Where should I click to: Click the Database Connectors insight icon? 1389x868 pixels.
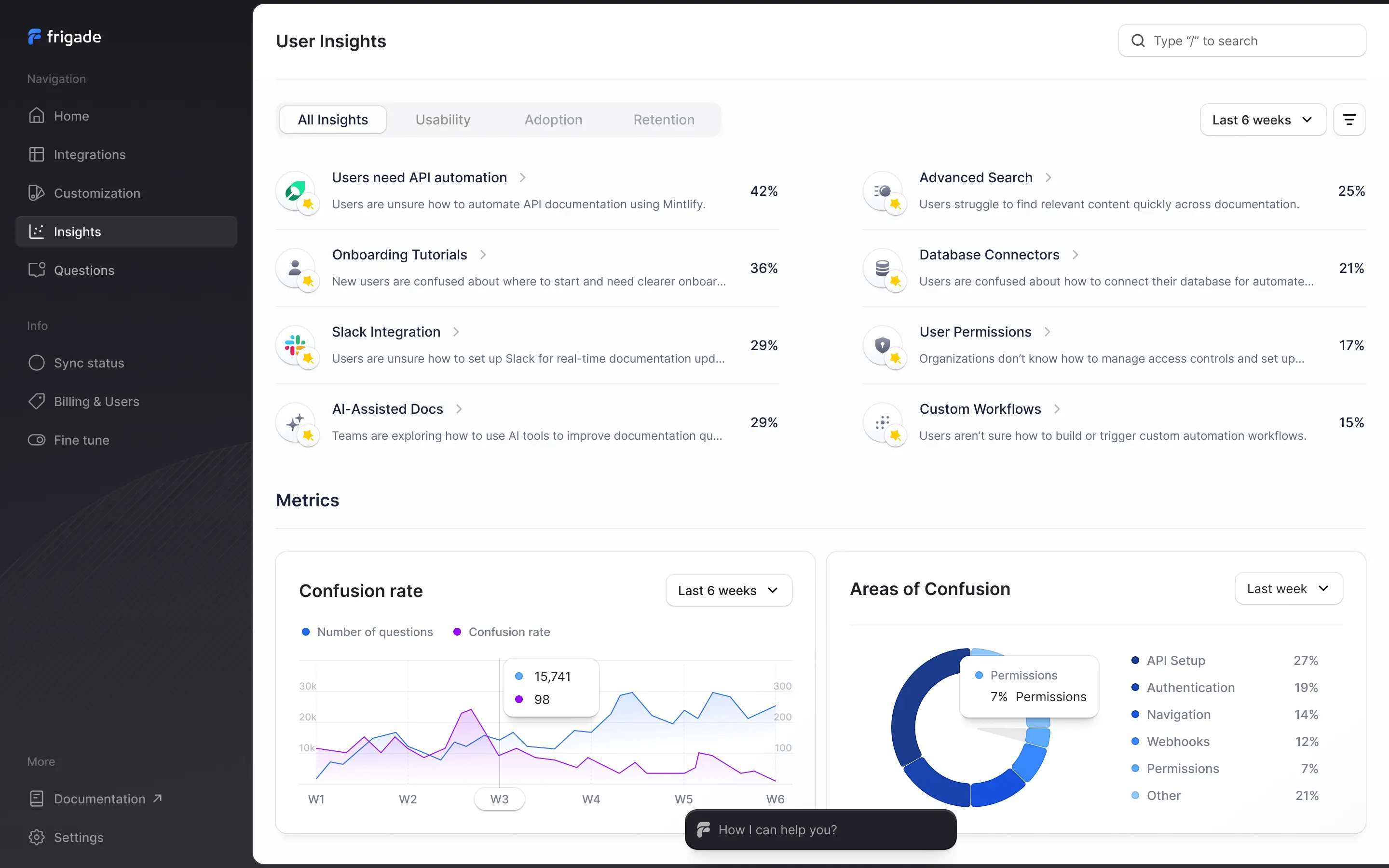883,268
